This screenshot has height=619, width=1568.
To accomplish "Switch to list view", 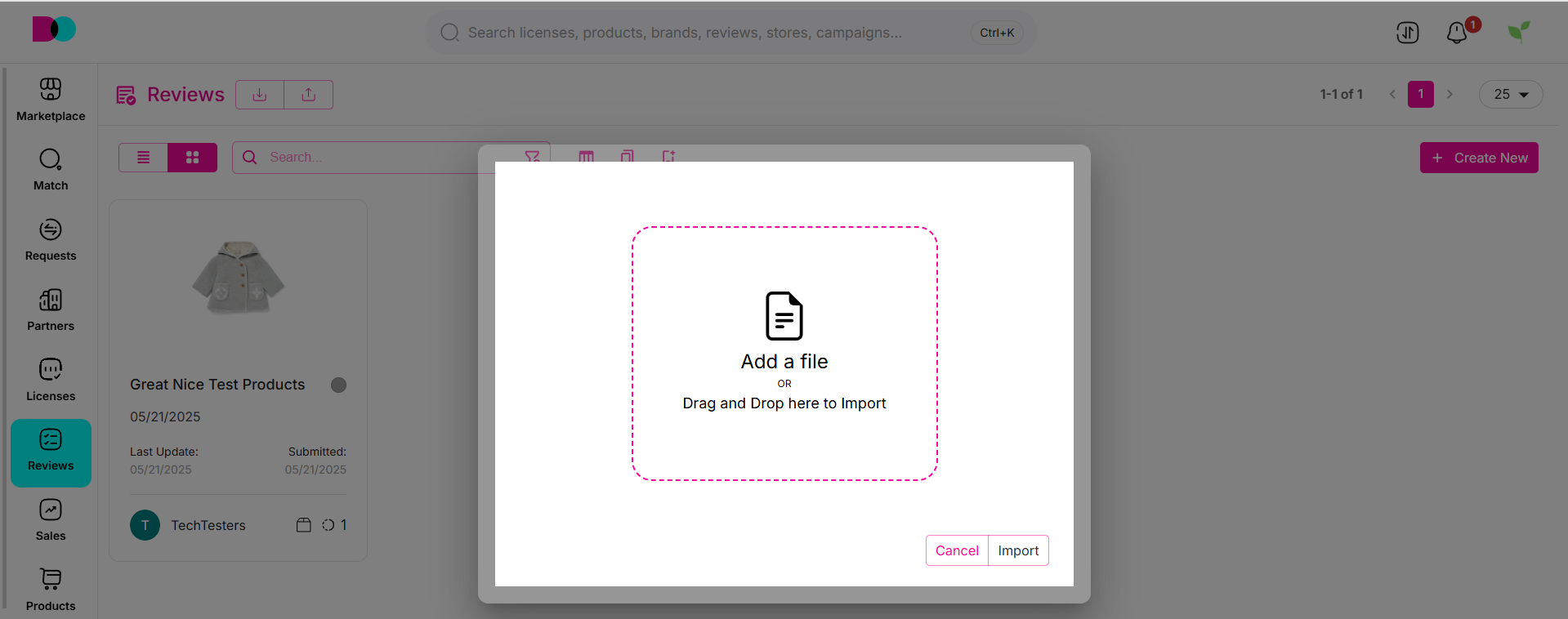I will point(144,158).
